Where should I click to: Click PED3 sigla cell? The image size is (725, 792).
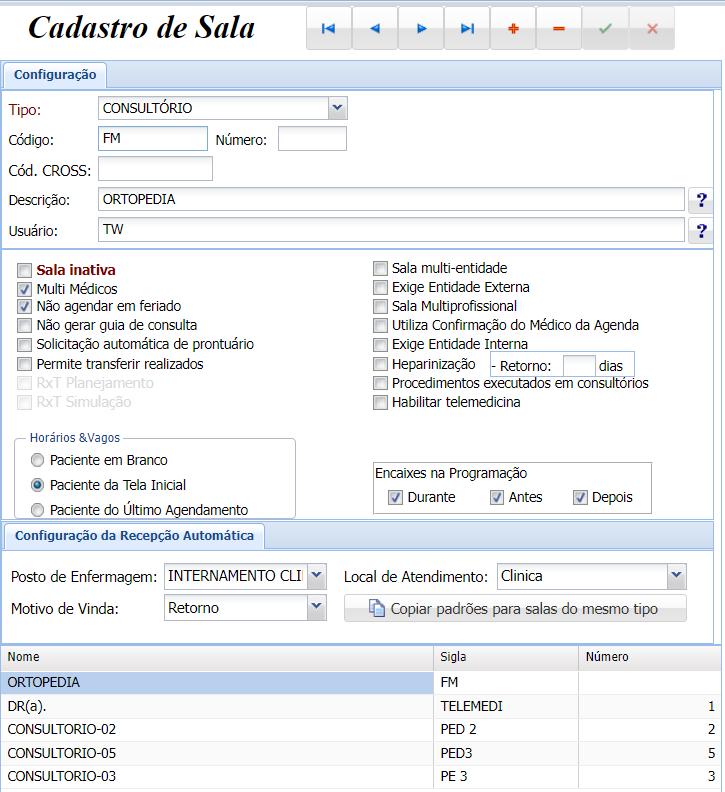click(506, 753)
